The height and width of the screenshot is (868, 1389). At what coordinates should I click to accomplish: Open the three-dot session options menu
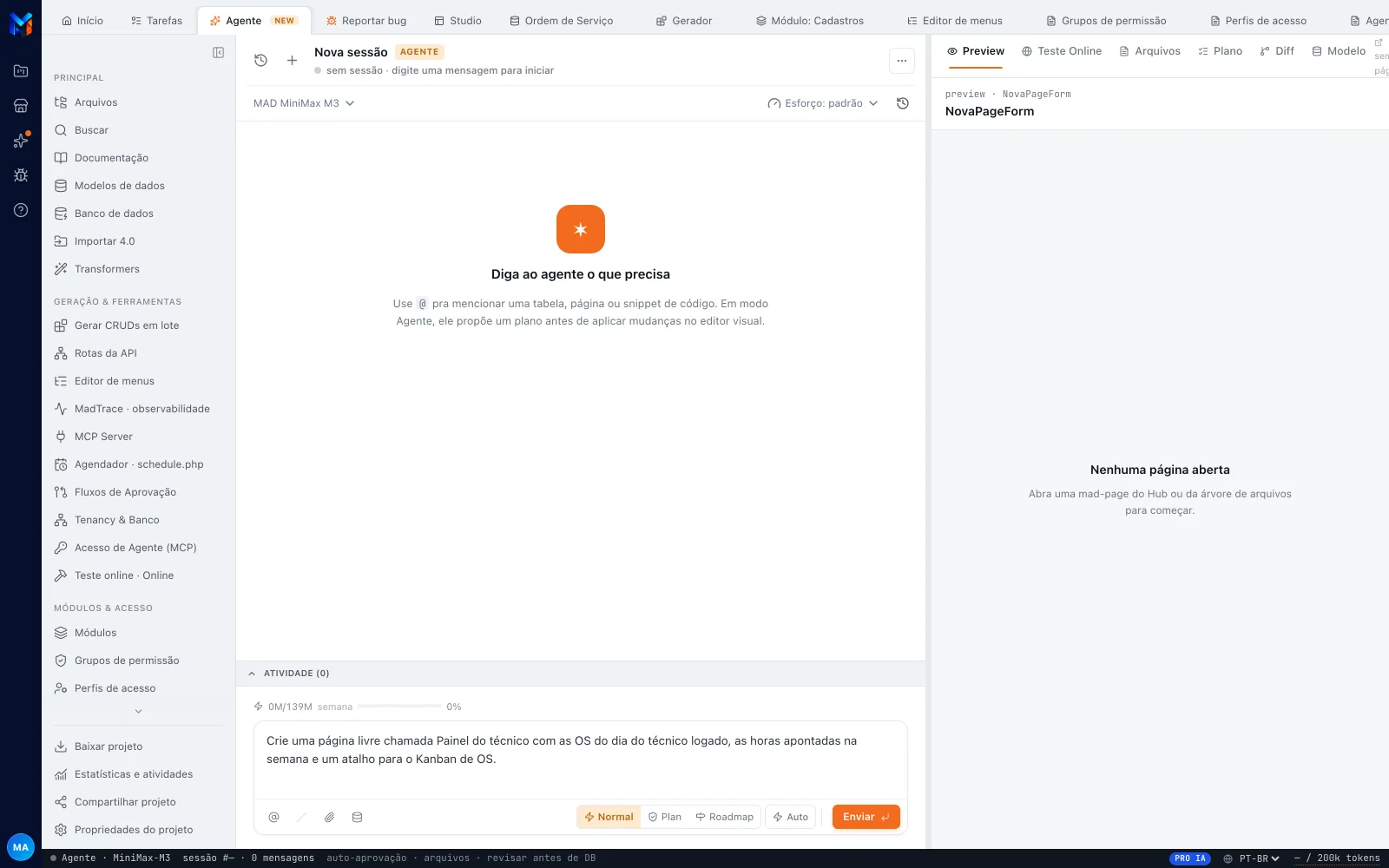[x=902, y=61]
